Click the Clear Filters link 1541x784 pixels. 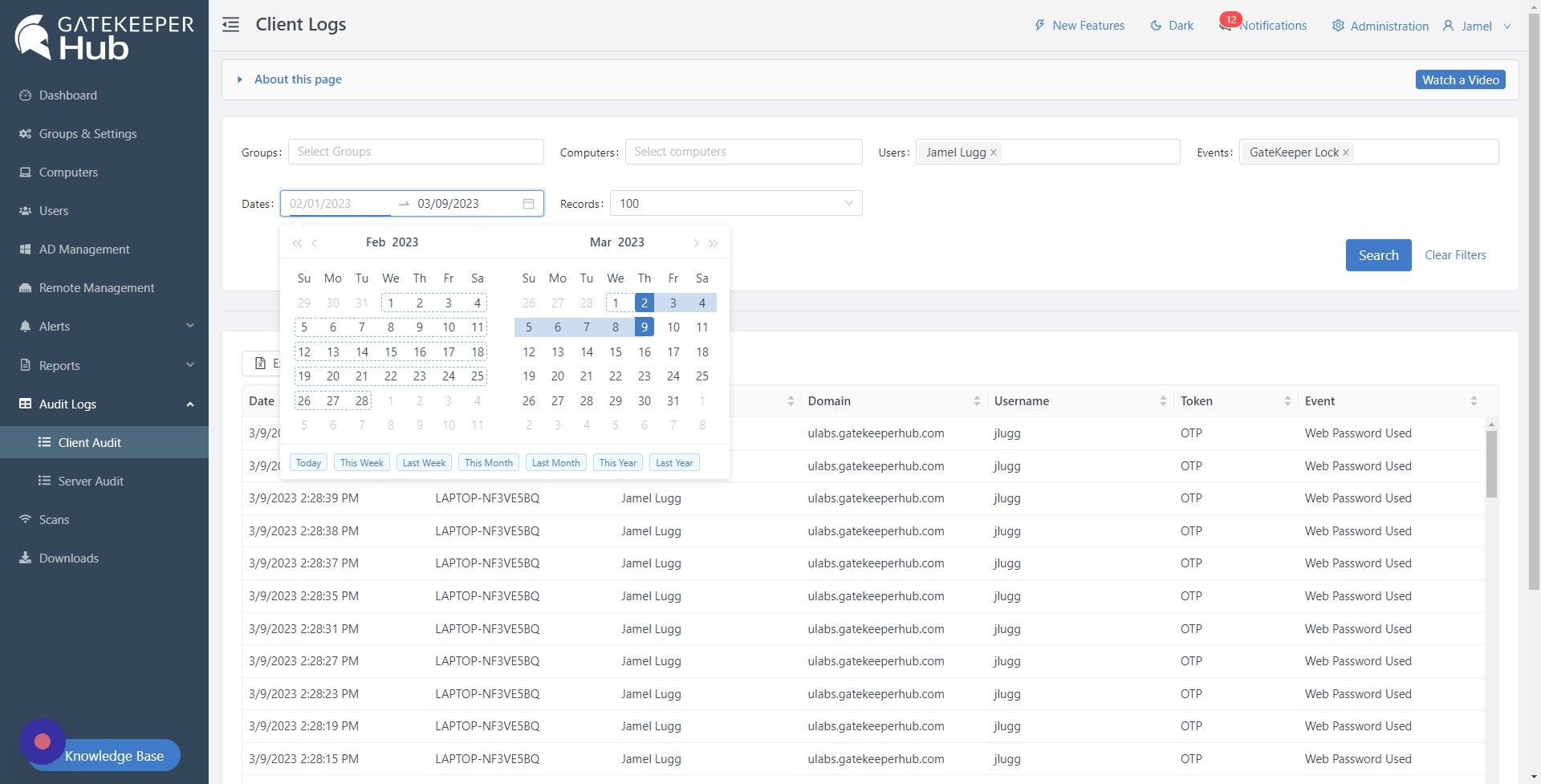coord(1455,255)
